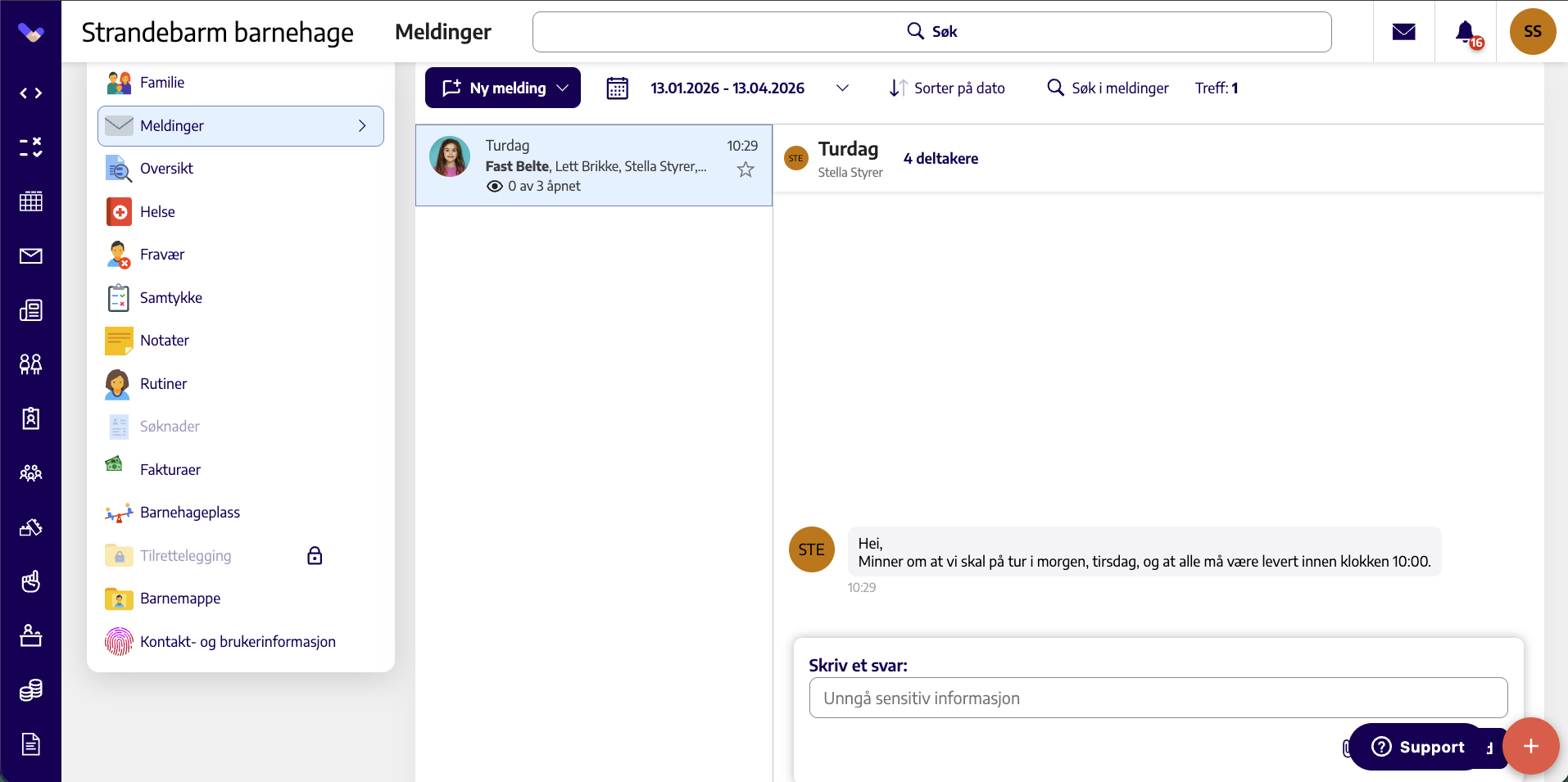This screenshot has height=782, width=1568.
Task: Click the eye icon showing opened count
Action: pyautogui.click(x=495, y=186)
